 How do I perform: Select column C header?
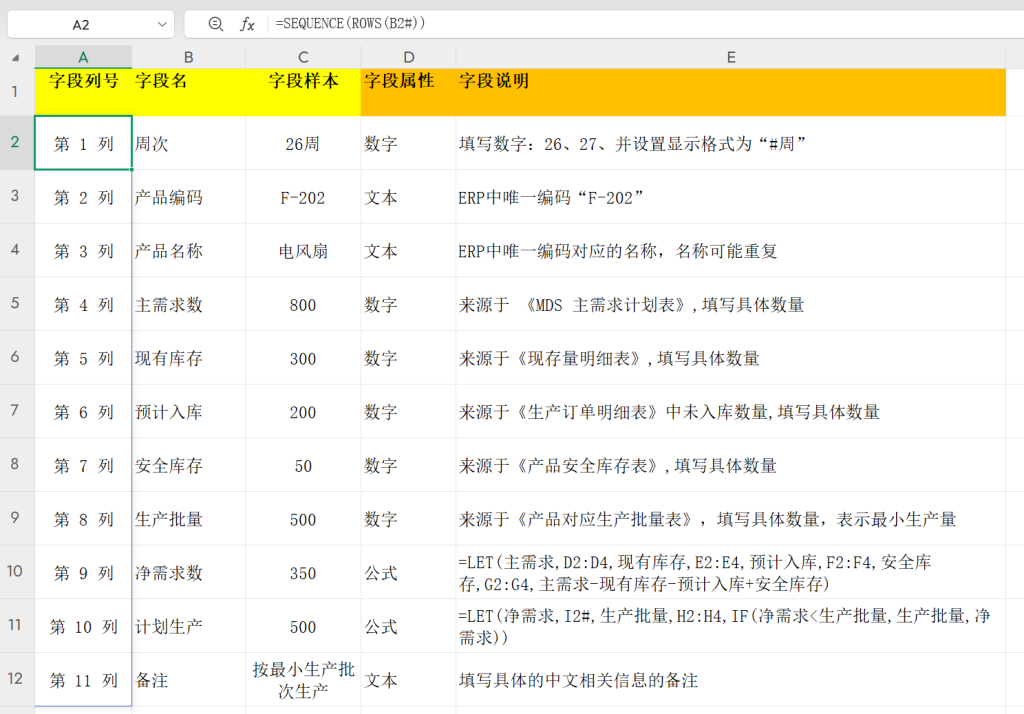pyautogui.click(x=303, y=57)
